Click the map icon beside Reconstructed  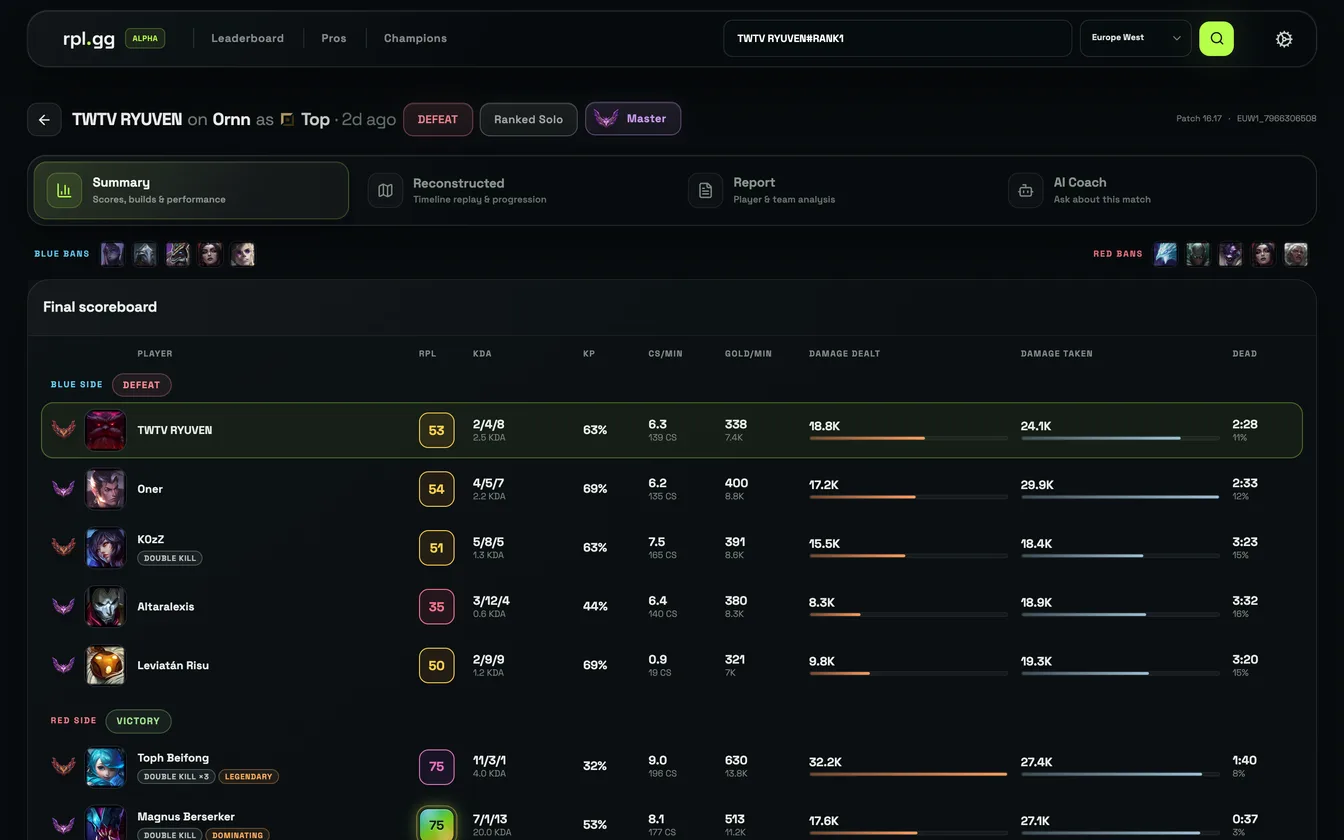pos(385,190)
